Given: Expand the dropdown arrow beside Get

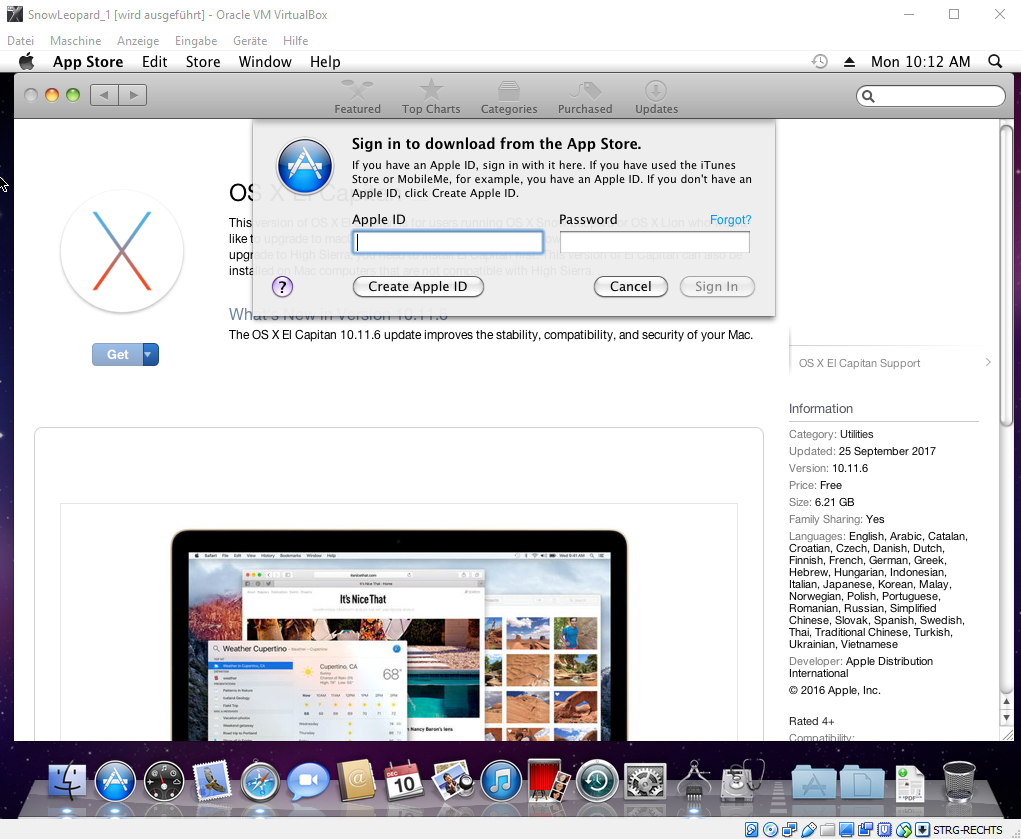Looking at the screenshot, I should 150,354.
